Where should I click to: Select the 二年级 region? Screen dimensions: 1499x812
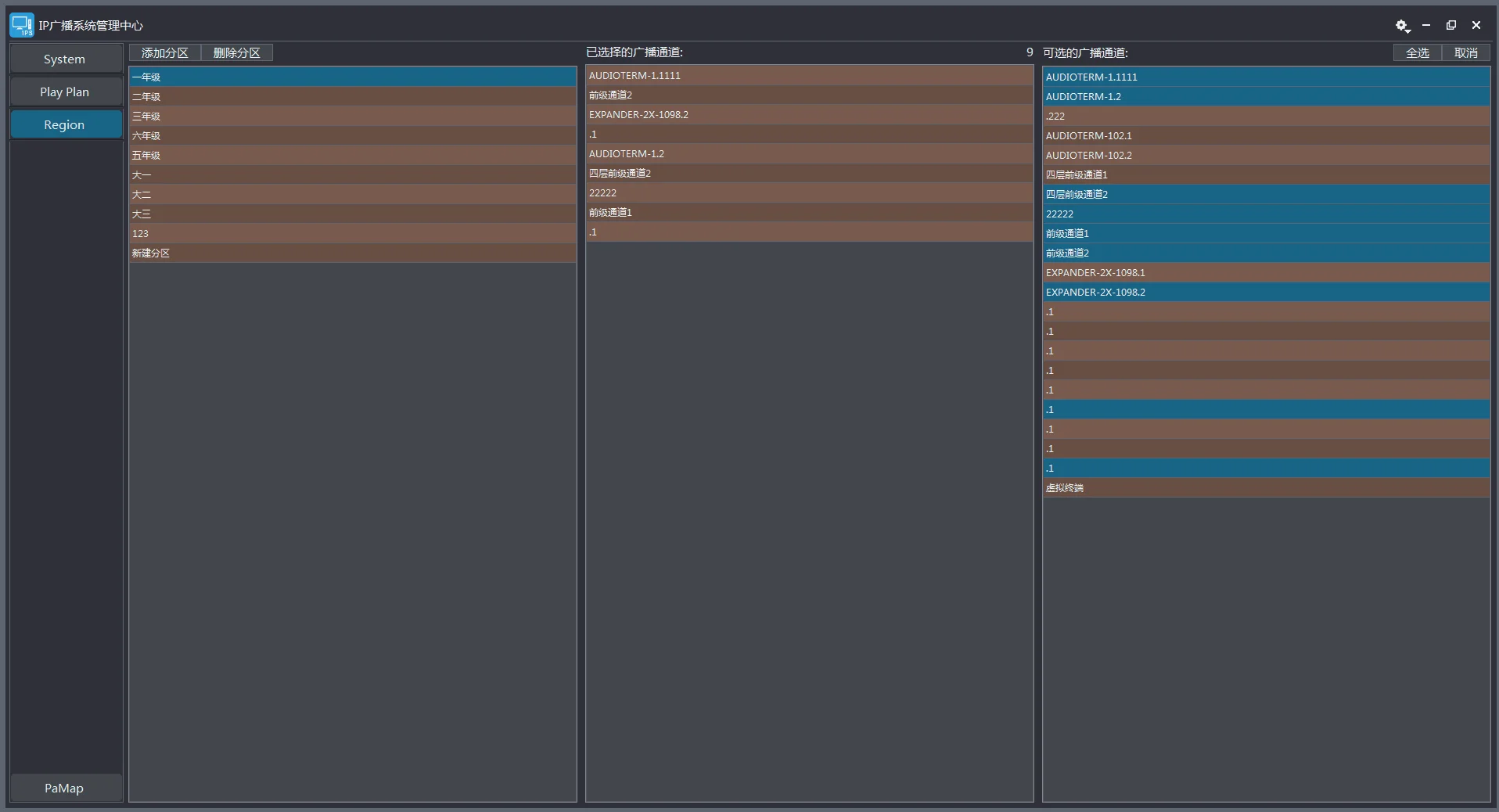[352, 96]
